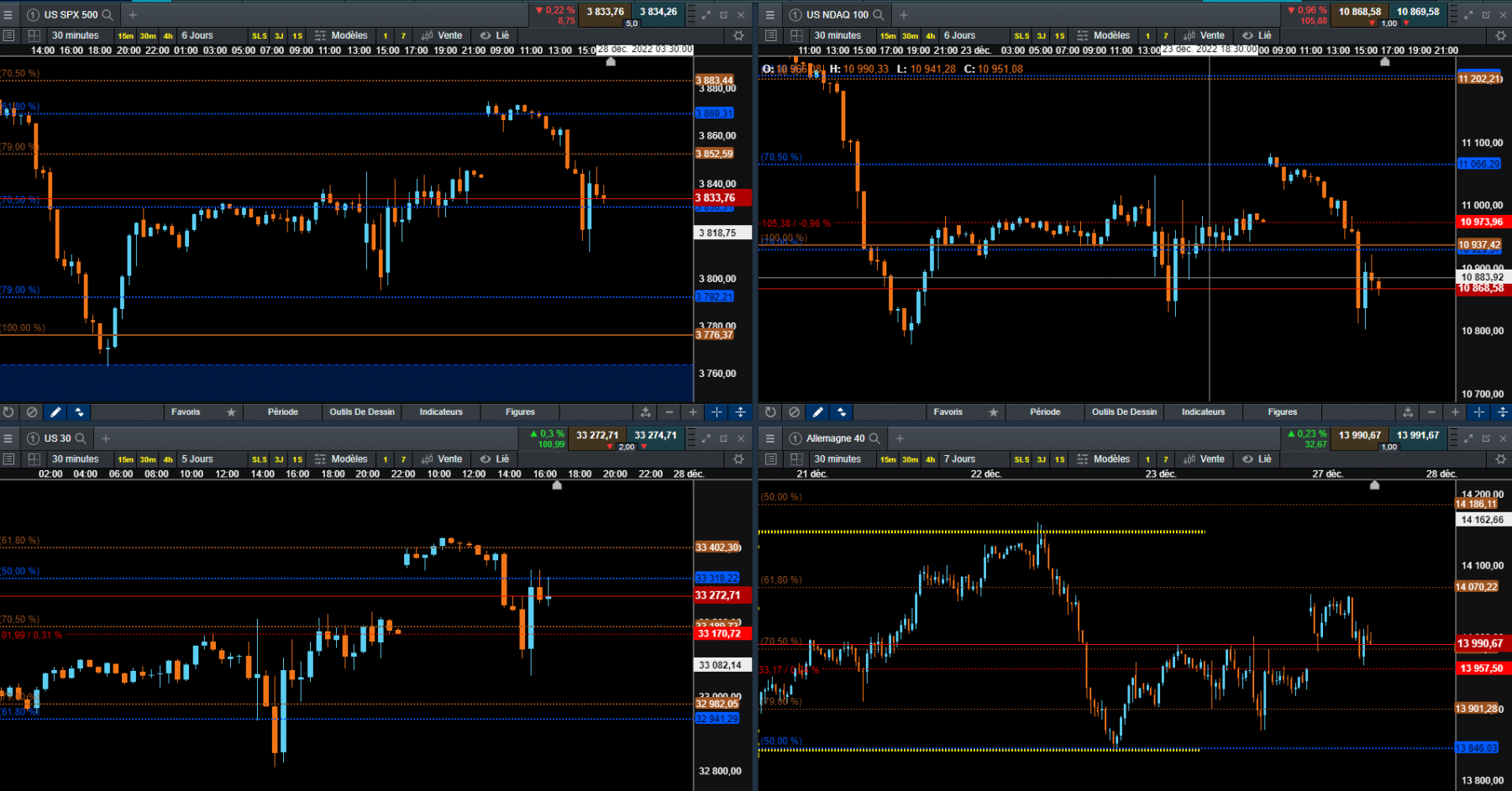Image resolution: width=1512 pixels, height=791 pixels.
Task: Open Outils De Dessin under US NDAQ 100 chart
Action: click(1125, 412)
